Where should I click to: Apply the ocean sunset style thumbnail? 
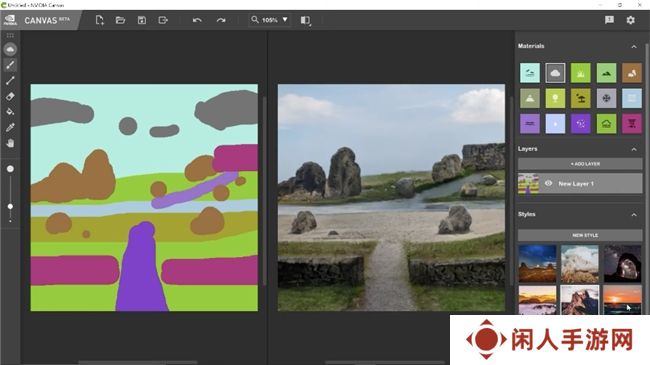622,300
